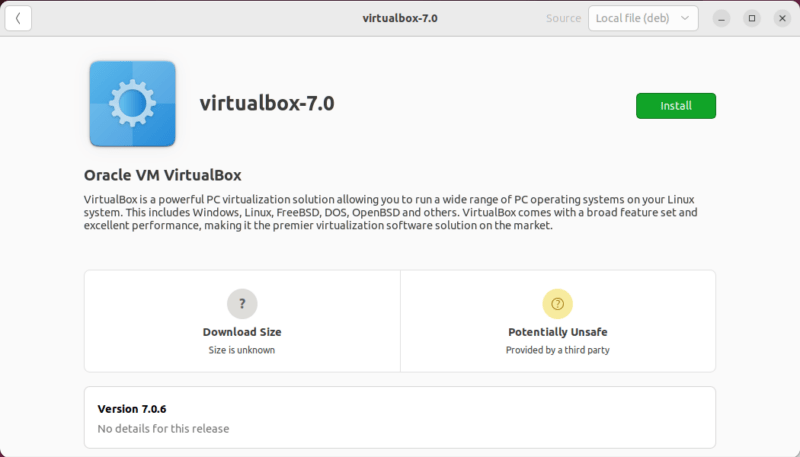Screen dimensions: 800x457
Task: Click 'Provided by a third party' text
Action: tap(558, 350)
